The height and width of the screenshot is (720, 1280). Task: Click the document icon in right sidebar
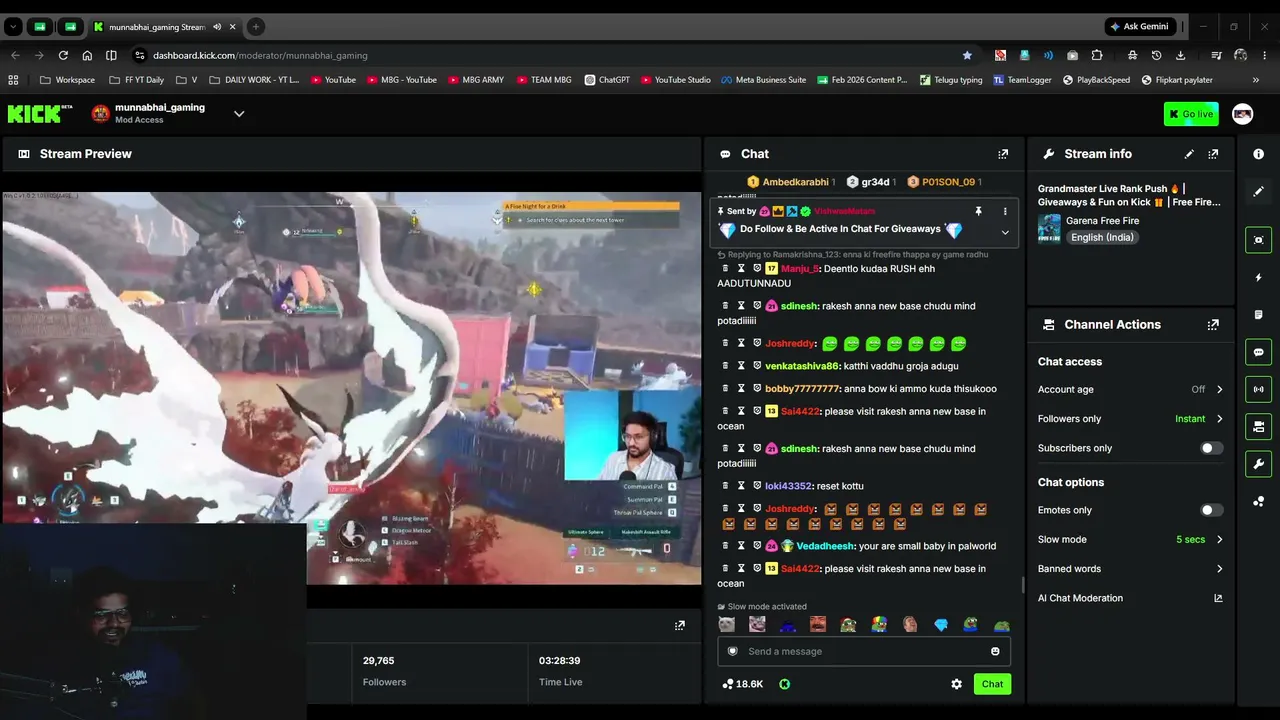(x=1258, y=315)
